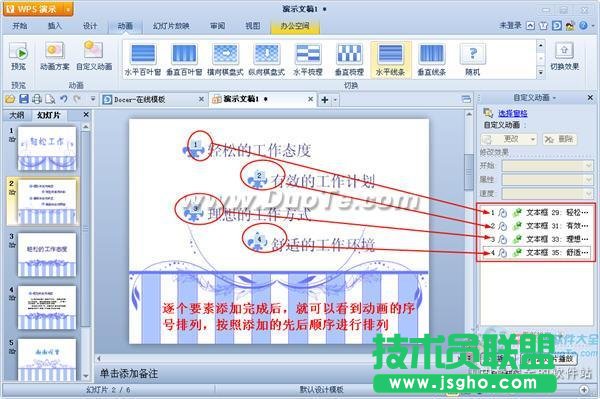Click the skin shirt icon in title bar
The image size is (600, 399).
[x=543, y=26]
